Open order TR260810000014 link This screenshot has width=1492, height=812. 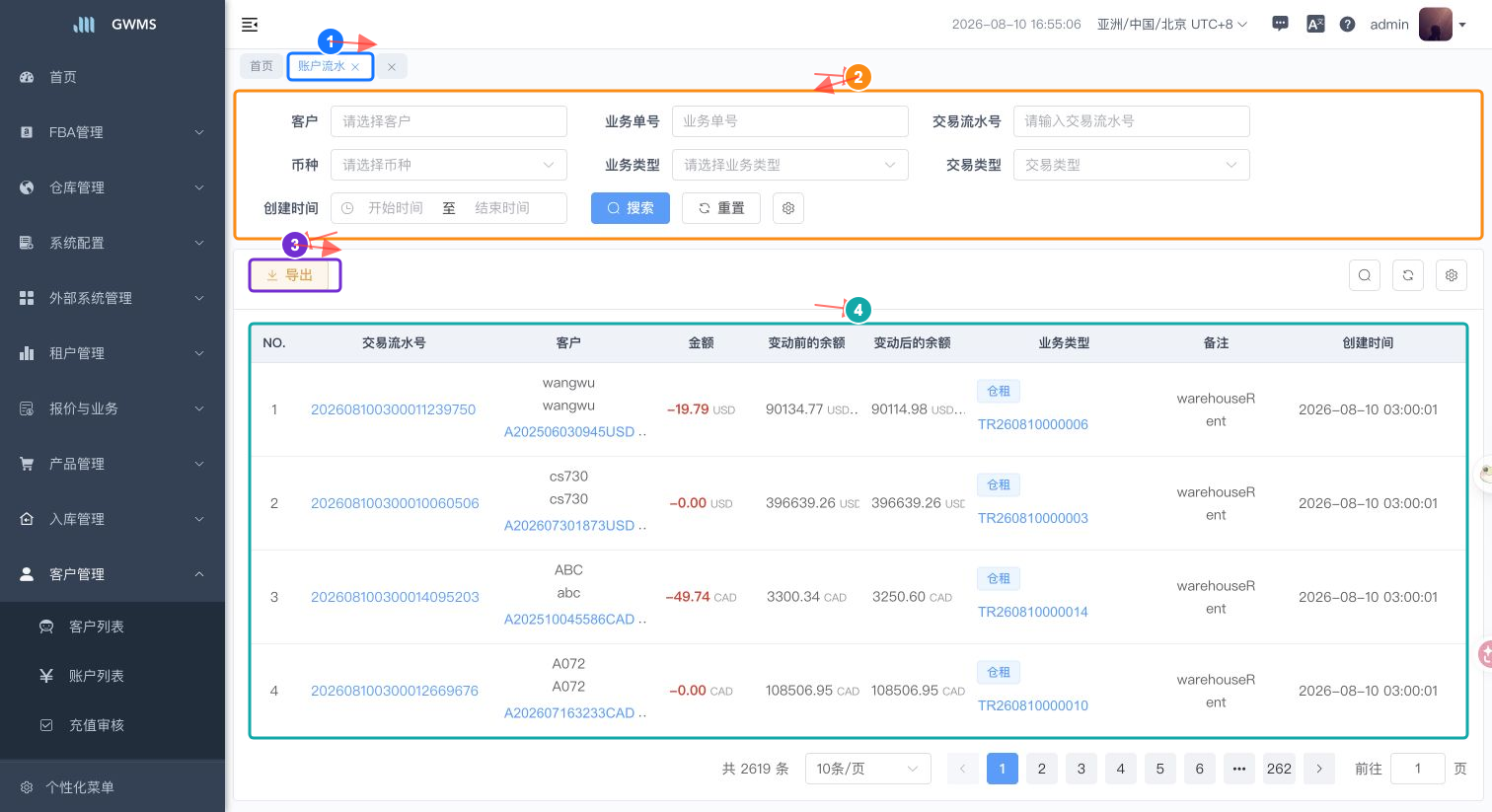[x=1033, y=612]
